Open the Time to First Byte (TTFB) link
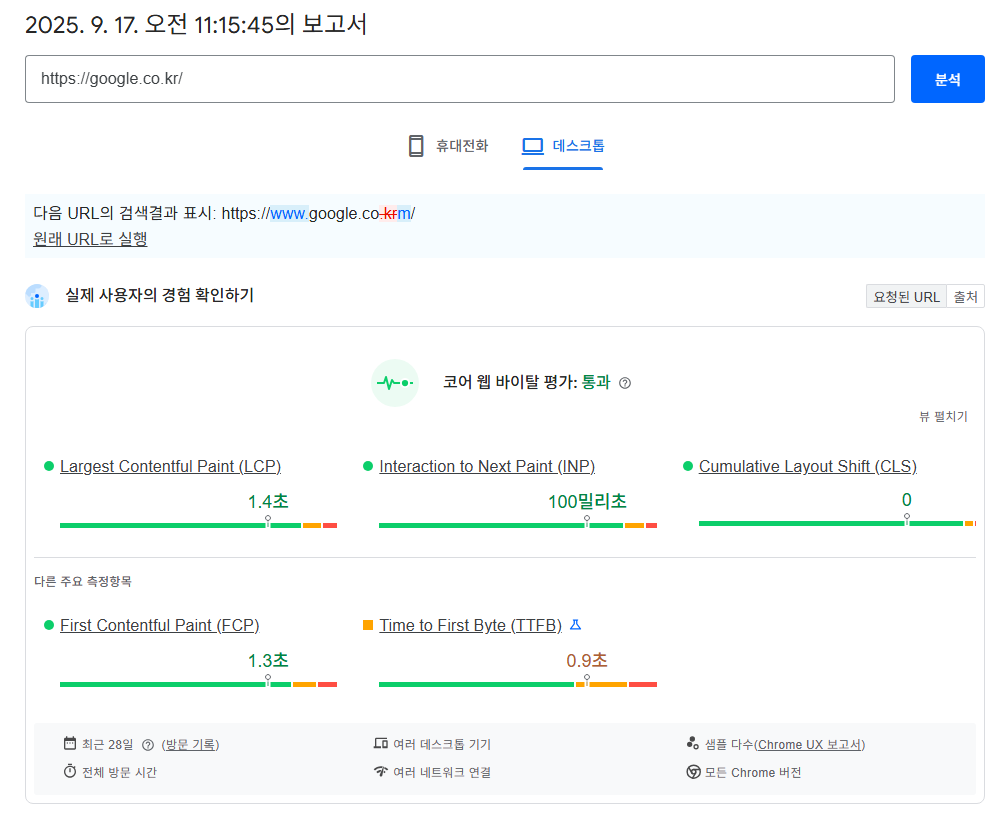Viewport: 1008px width, 821px height. click(x=471, y=625)
